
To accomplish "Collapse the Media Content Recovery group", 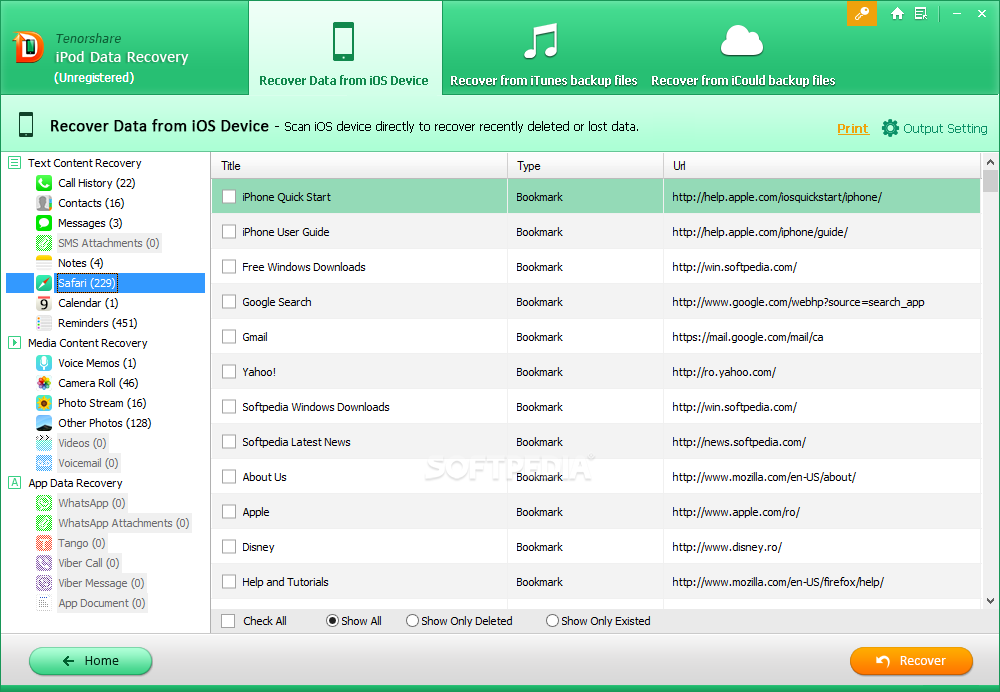I will [15, 342].
